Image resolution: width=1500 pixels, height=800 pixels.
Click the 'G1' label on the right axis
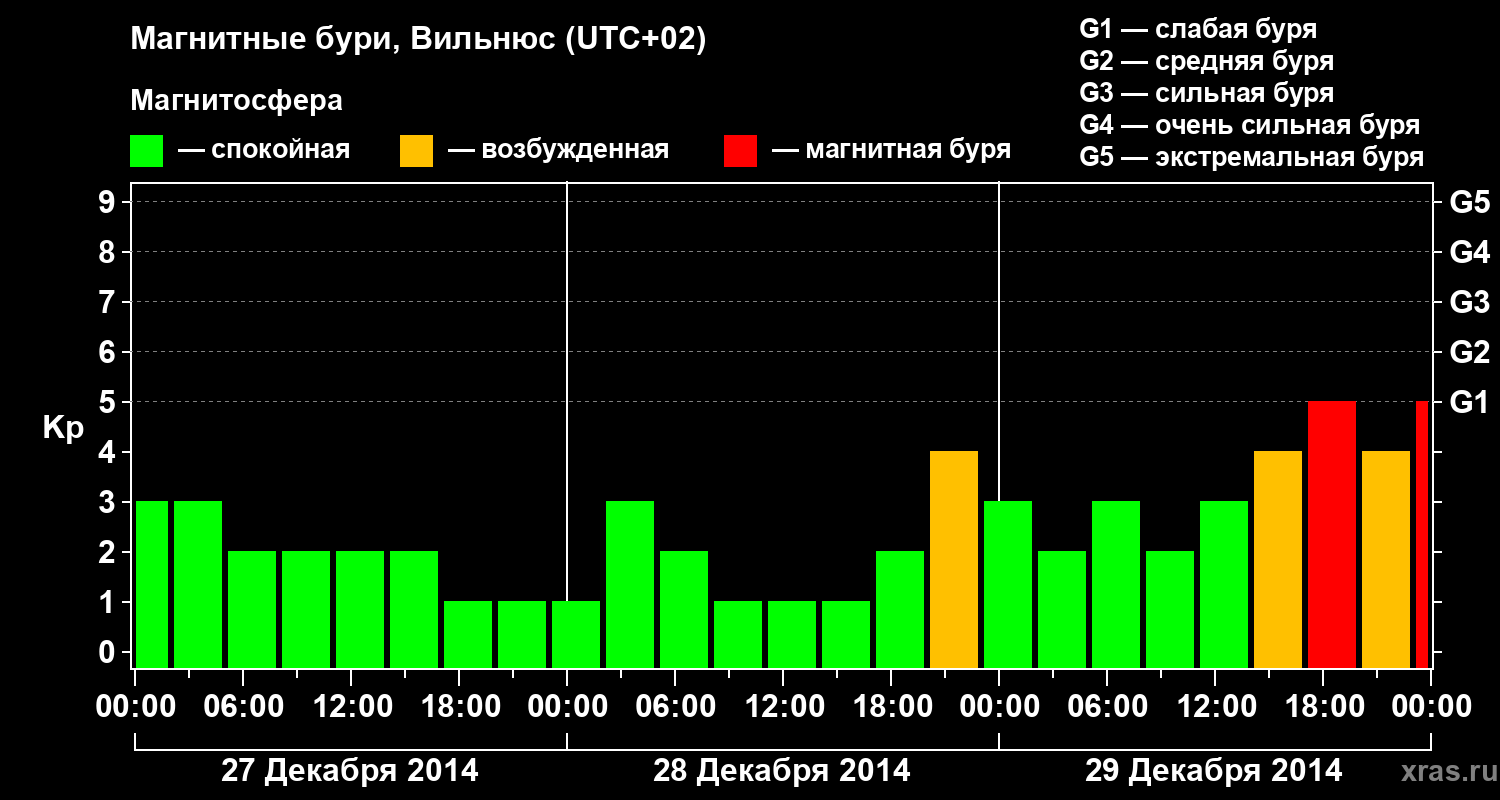click(1469, 402)
